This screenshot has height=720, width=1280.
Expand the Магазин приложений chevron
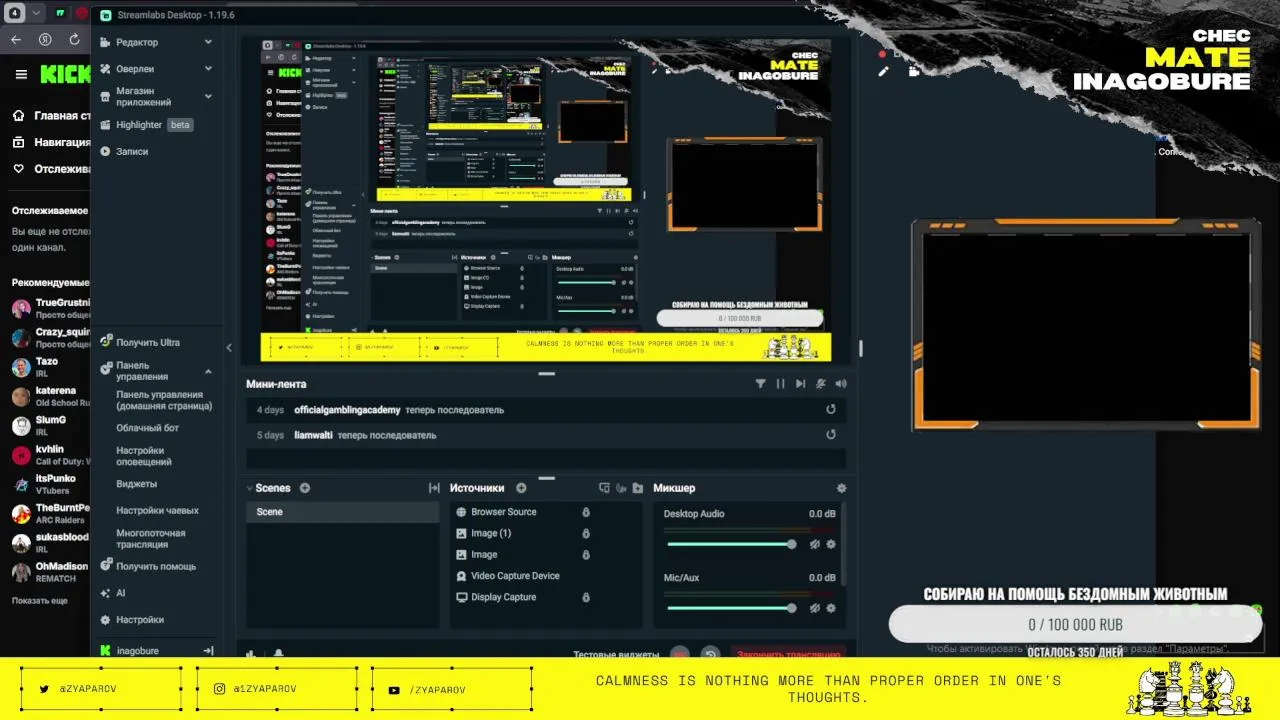[208, 96]
